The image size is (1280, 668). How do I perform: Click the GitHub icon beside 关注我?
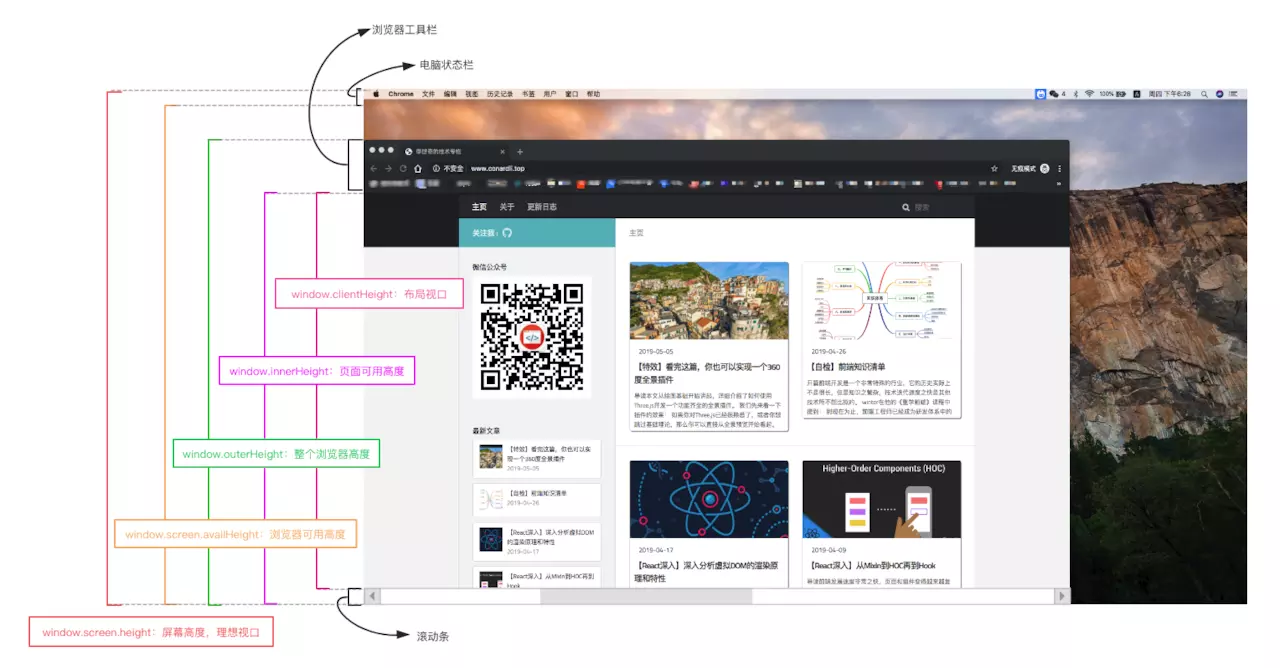507,232
